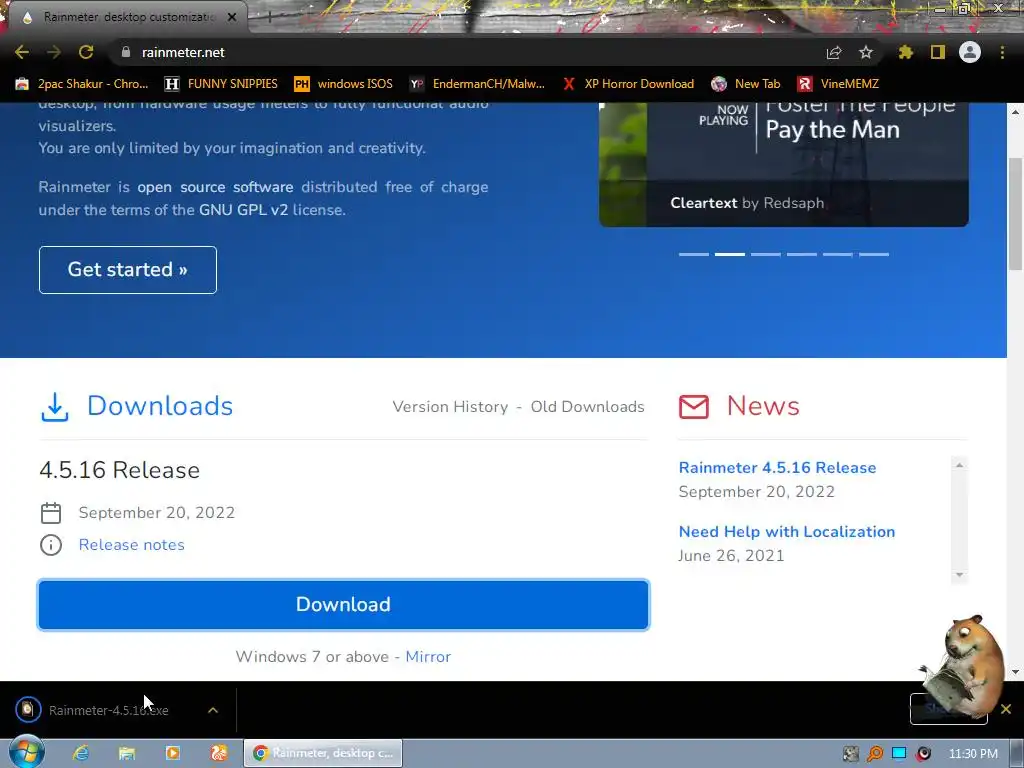Image resolution: width=1024 pixels, height=768 pixels.
Task: Click the blue Download button
Action: pos(344,605)
